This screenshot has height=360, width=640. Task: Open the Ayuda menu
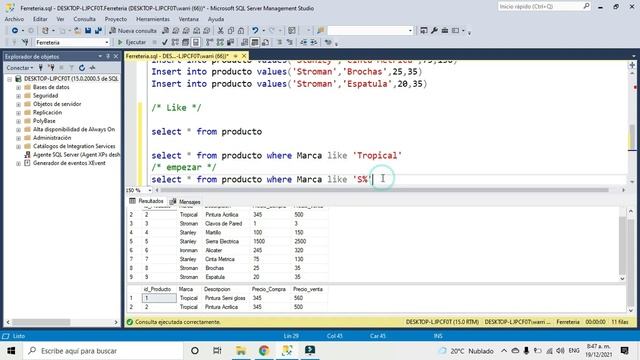[216, 19]
